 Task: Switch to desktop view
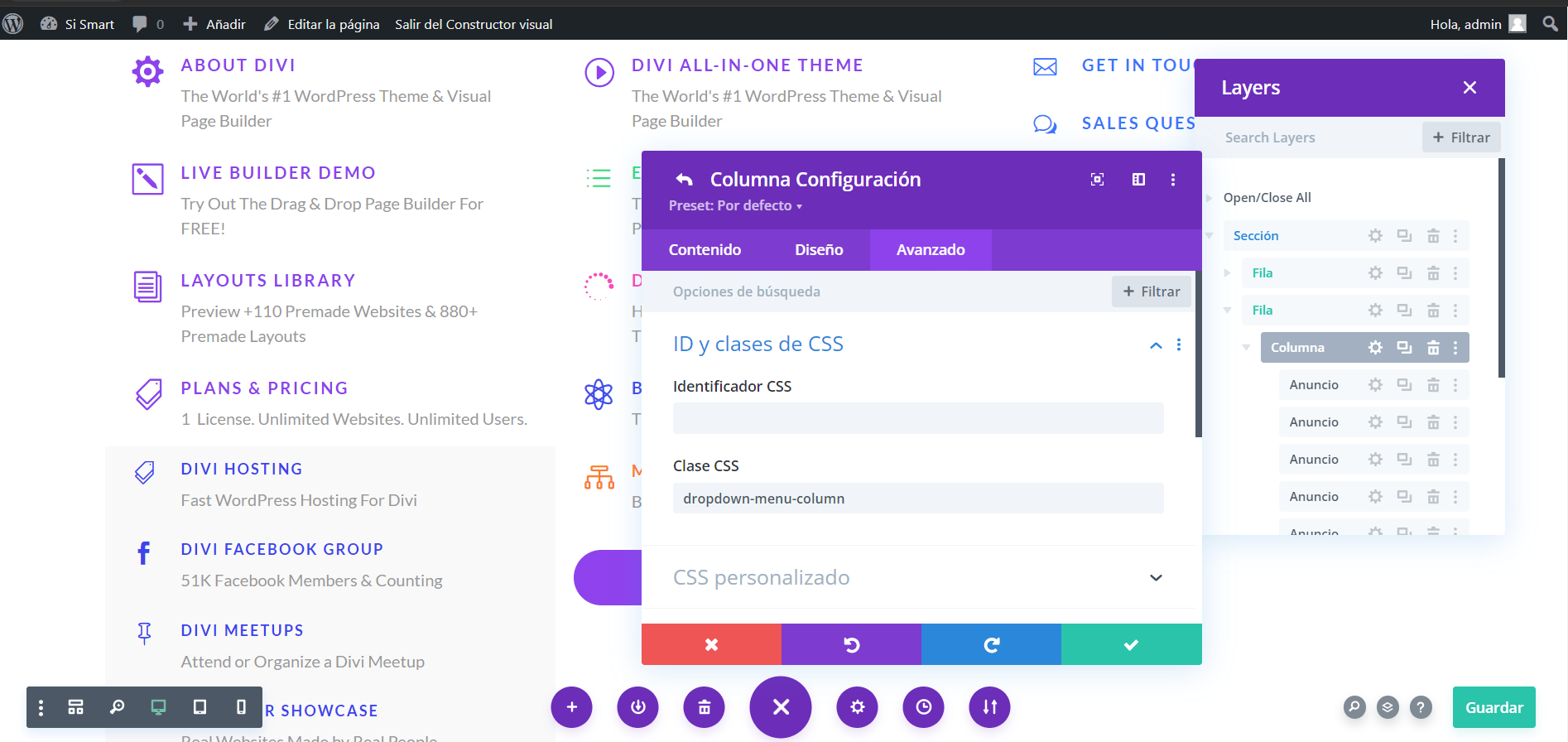click(158, 707)
